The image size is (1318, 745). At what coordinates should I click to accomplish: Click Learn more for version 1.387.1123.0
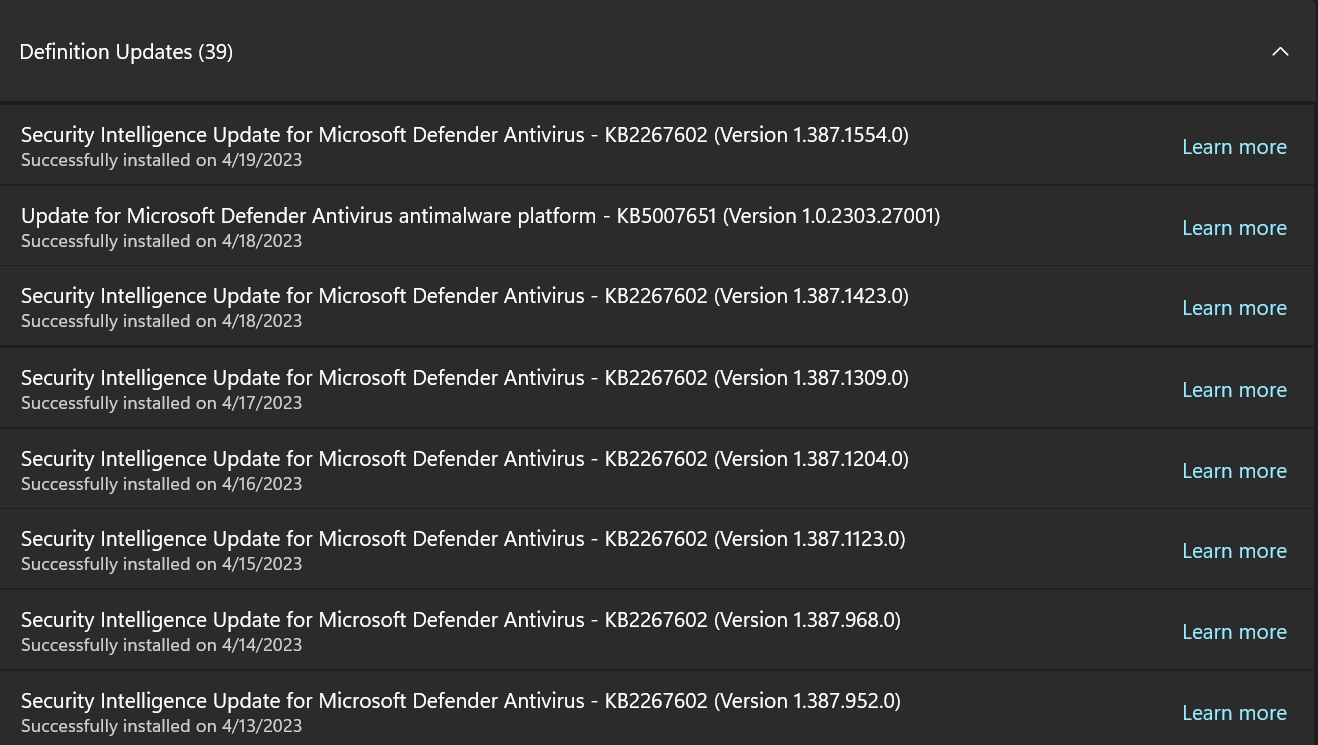pos(1234,551)
